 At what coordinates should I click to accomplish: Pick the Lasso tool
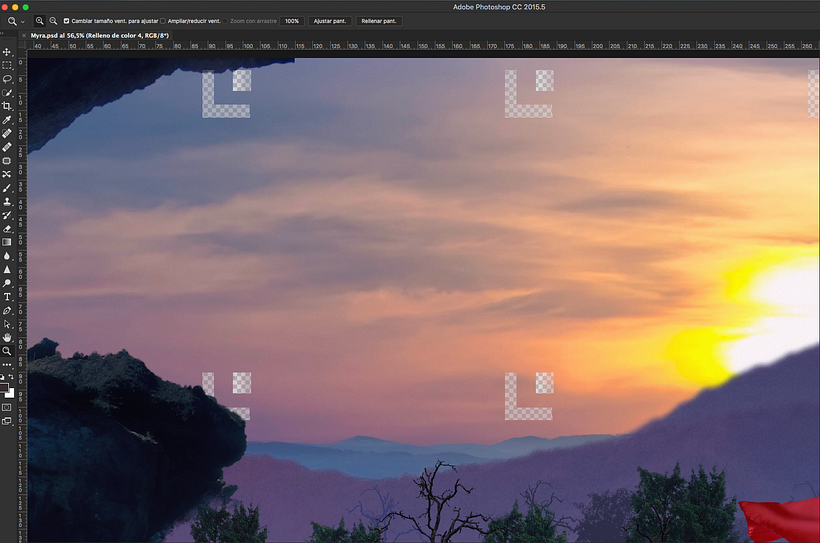coord(7,78)
